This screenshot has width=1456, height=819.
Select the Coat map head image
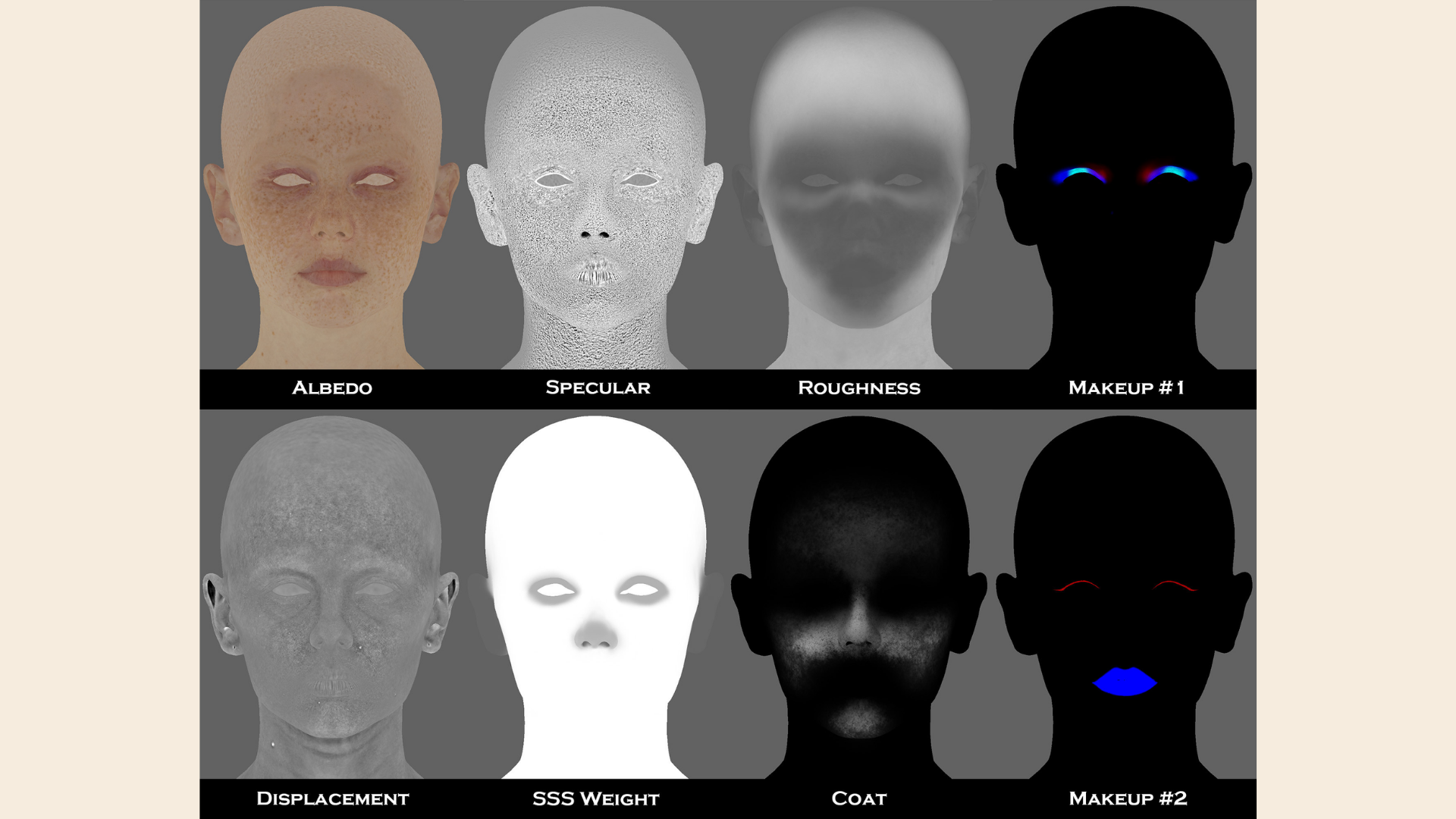[859, 597]
